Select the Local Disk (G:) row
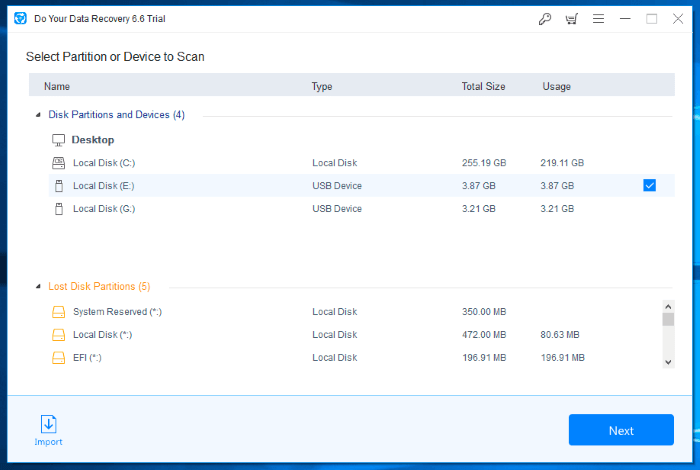700x470 pixels. coord(362,209)
